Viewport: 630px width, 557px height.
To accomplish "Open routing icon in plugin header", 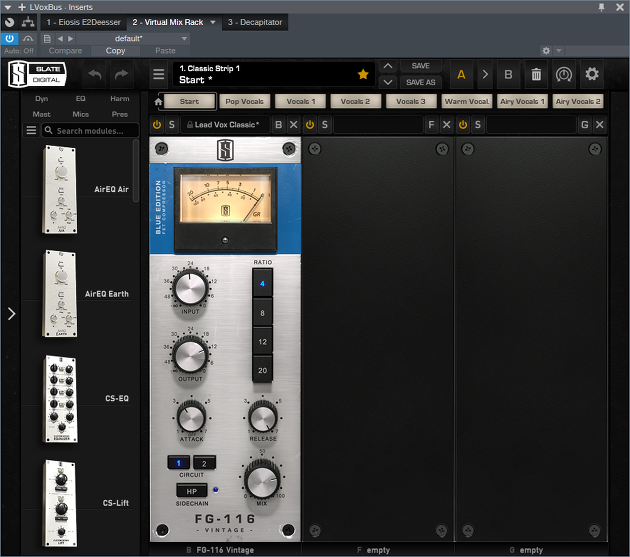I will click(28, 22).
